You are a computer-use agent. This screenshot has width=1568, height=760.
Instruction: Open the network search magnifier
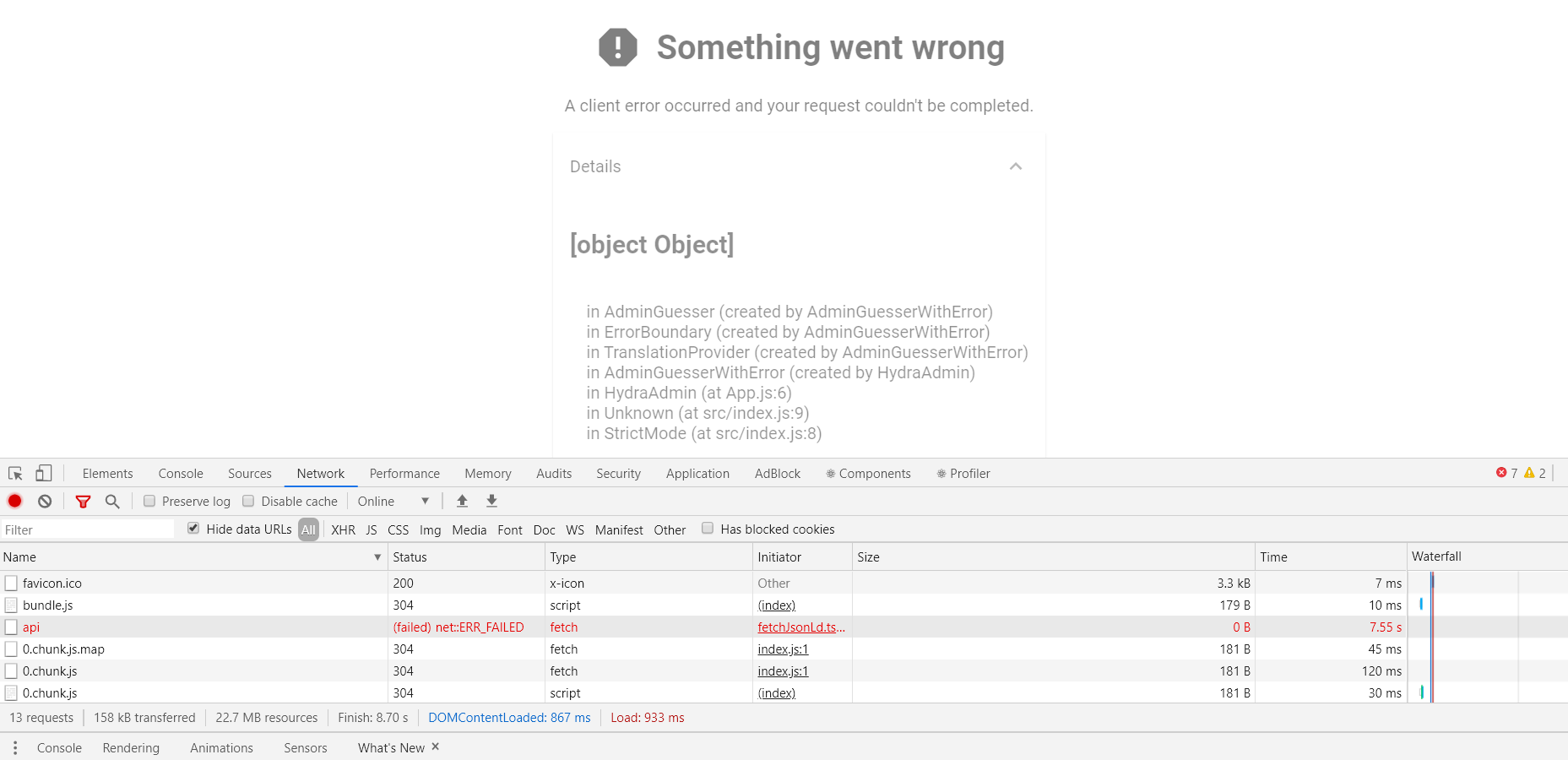(x=112, y=501)
